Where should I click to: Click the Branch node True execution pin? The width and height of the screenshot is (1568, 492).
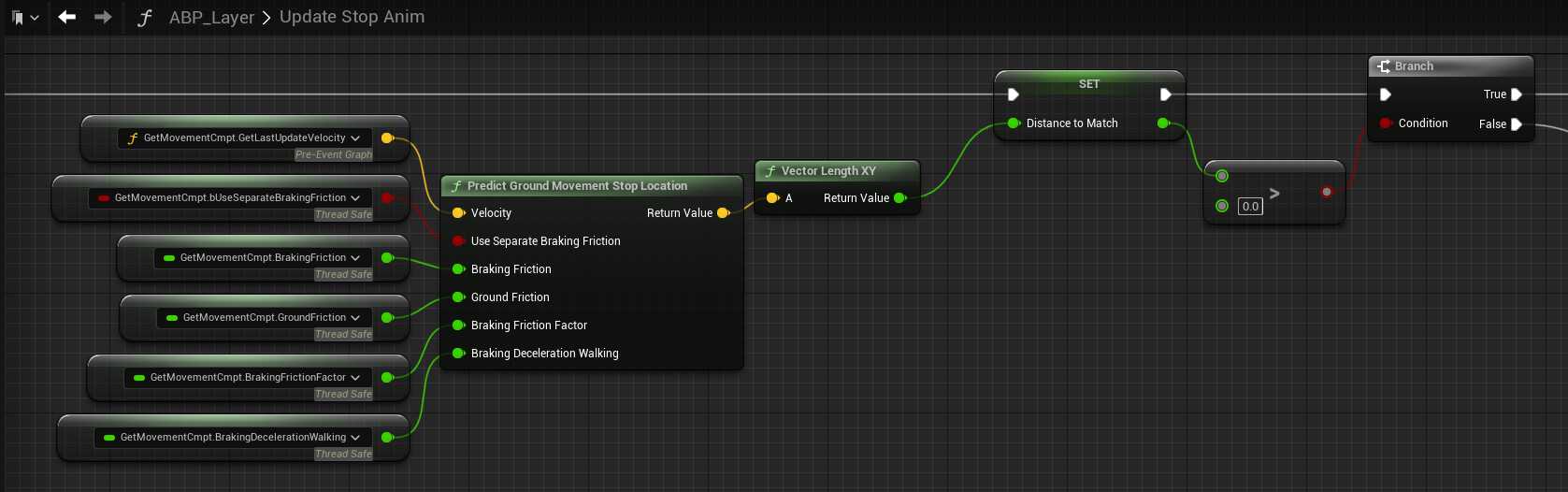tap(1517, 94)
